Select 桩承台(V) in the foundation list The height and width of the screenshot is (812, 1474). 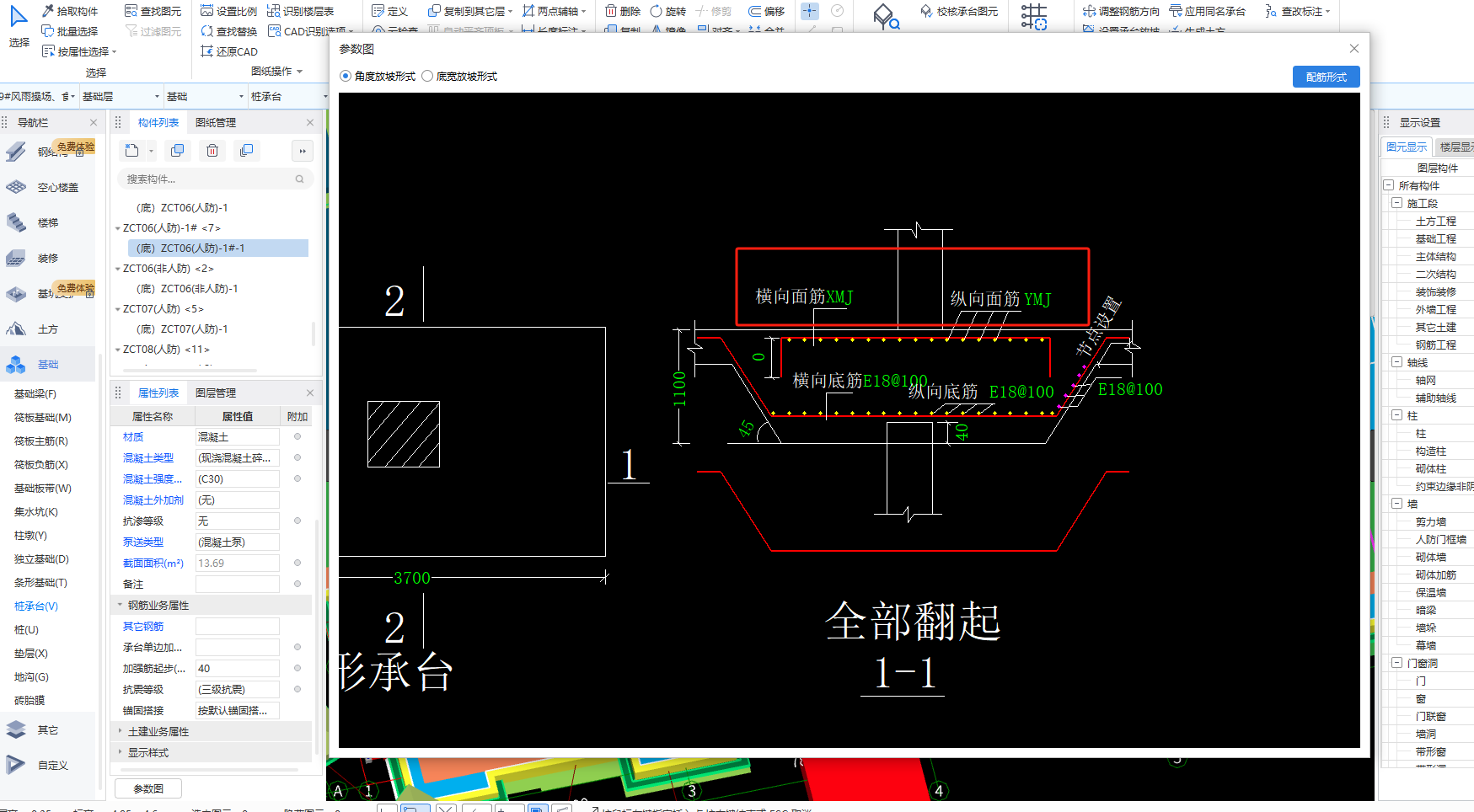[36, 606]
